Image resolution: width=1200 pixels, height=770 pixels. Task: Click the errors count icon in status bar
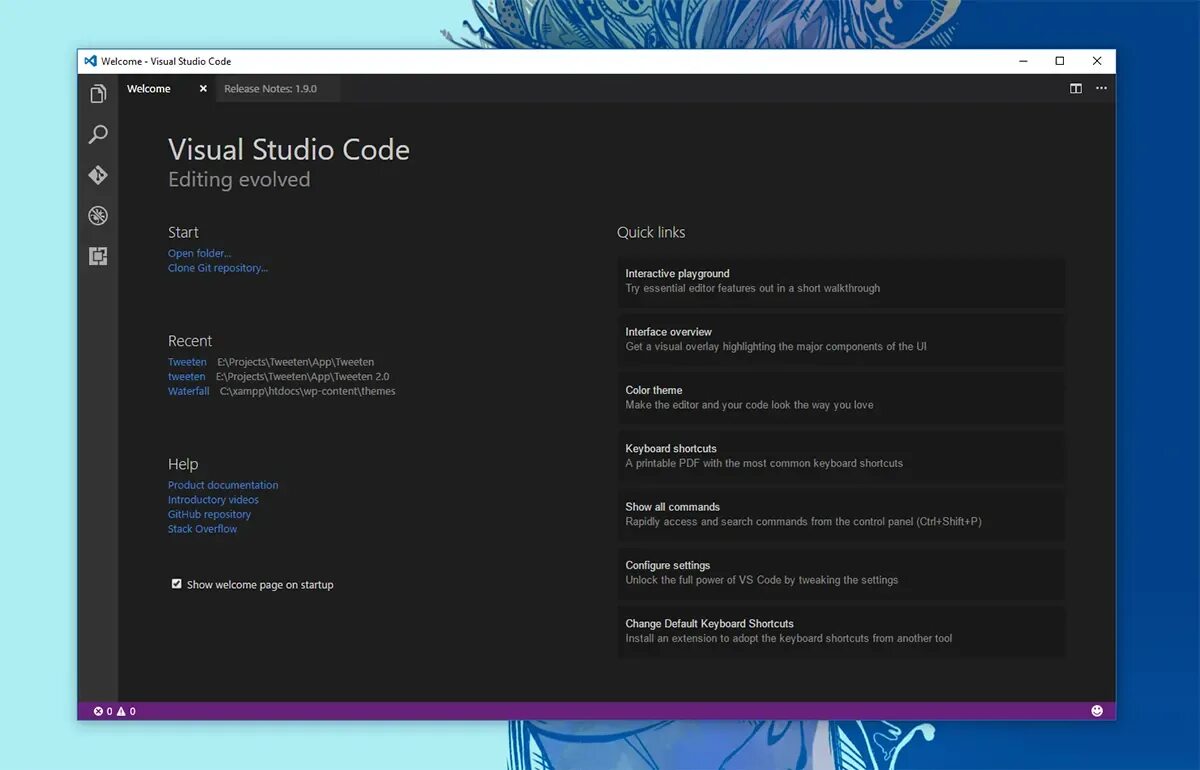[x=98, y=711]
